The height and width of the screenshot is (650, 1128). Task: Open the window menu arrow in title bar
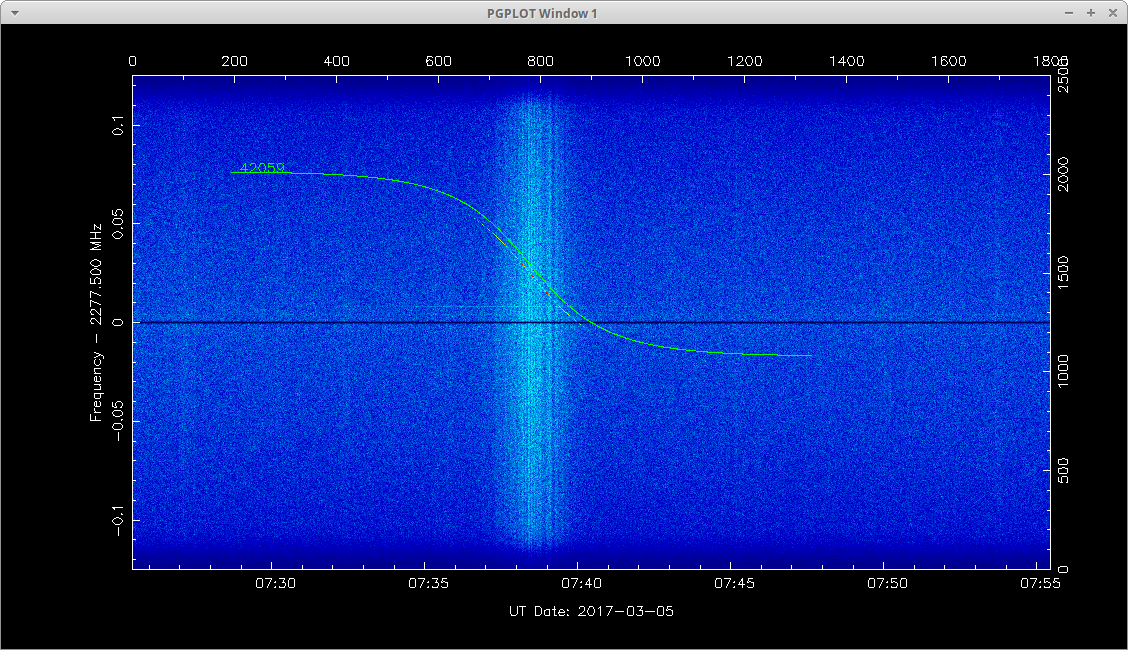[13, 13]
